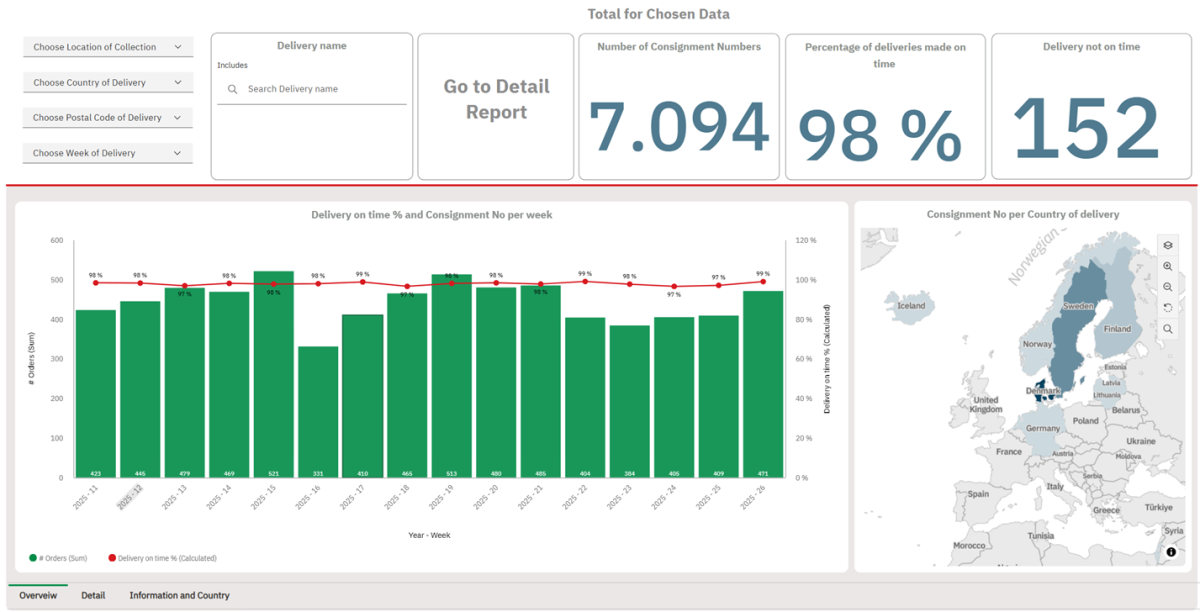
Task: Click the map search magnifier icon
Action: coord(1167,329)
